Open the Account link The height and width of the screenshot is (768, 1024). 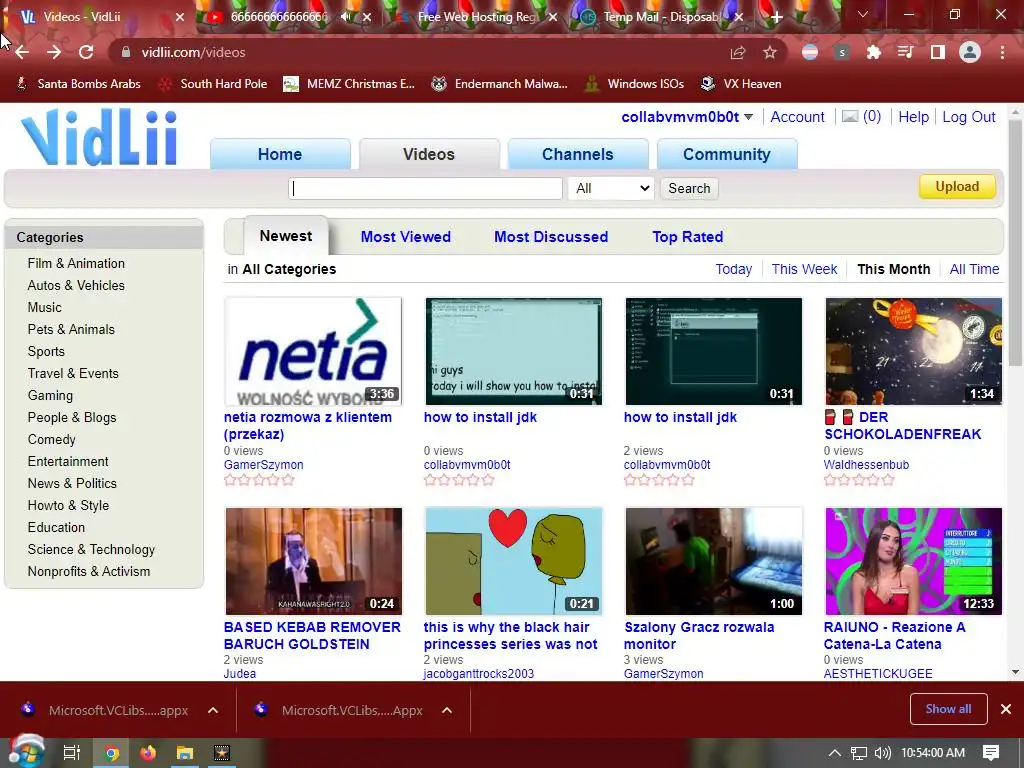tap(797, 117)
